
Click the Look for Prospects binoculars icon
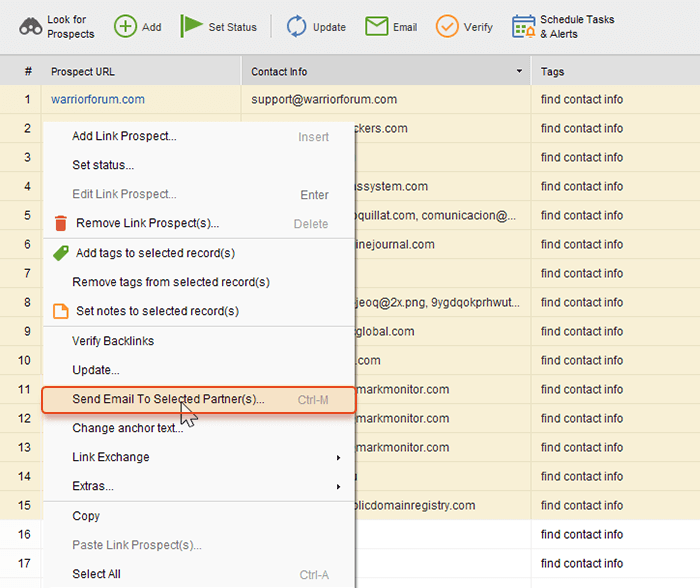[x=30, y=27]
